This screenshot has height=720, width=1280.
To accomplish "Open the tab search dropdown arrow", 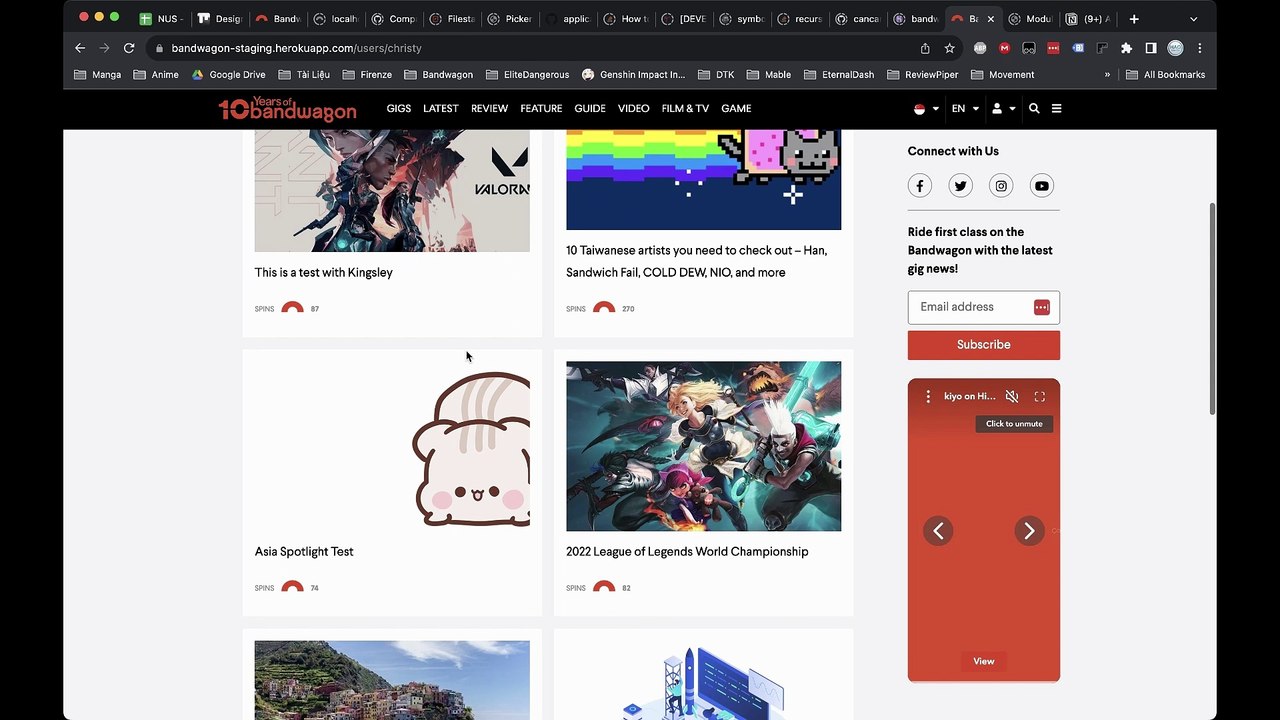I will (1193, 19).
